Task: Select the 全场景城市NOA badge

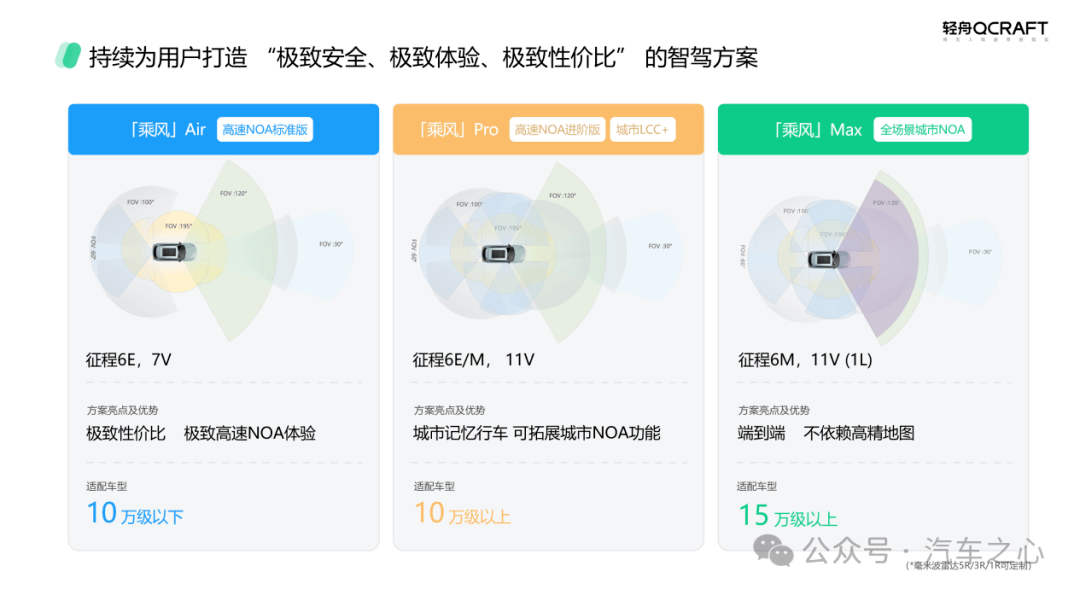Action: click(922, 129)
